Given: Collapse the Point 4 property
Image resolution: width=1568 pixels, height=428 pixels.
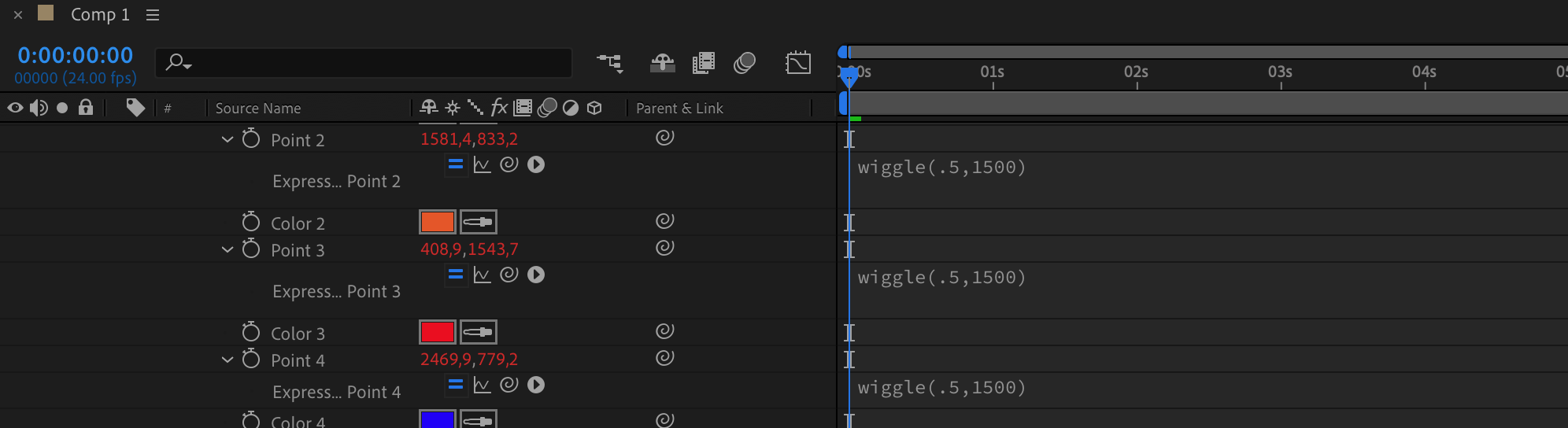Looking at the screenshot, I should tap(227, 360).
